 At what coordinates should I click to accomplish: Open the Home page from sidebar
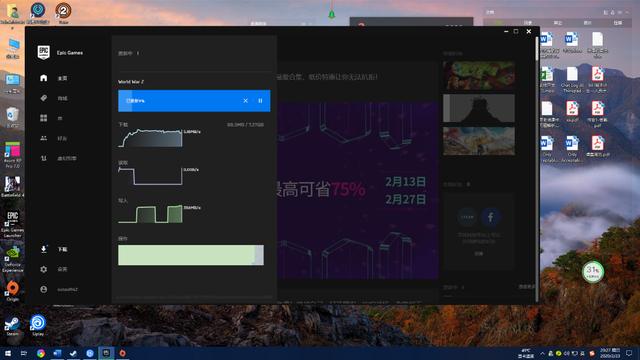tap(53, 78)
